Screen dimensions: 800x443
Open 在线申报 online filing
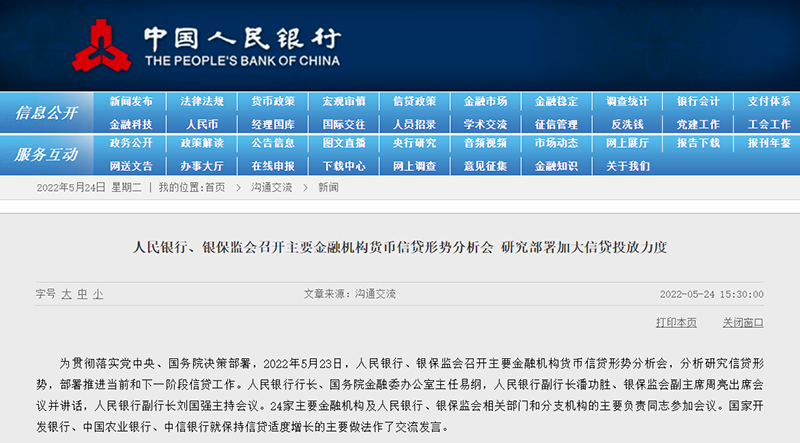[273, 165]
